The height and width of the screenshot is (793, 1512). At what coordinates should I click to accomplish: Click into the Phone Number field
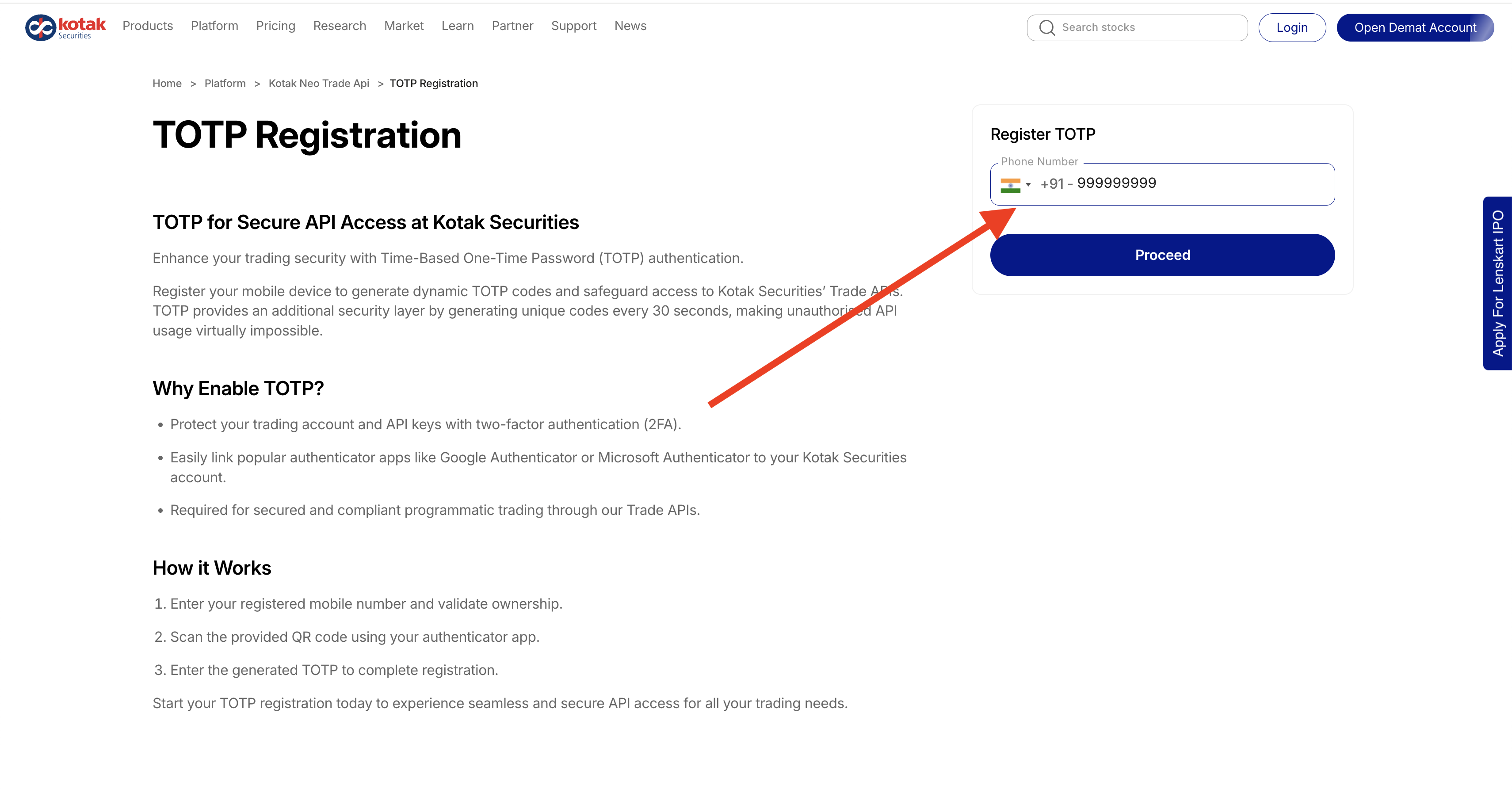(1162, 184)
